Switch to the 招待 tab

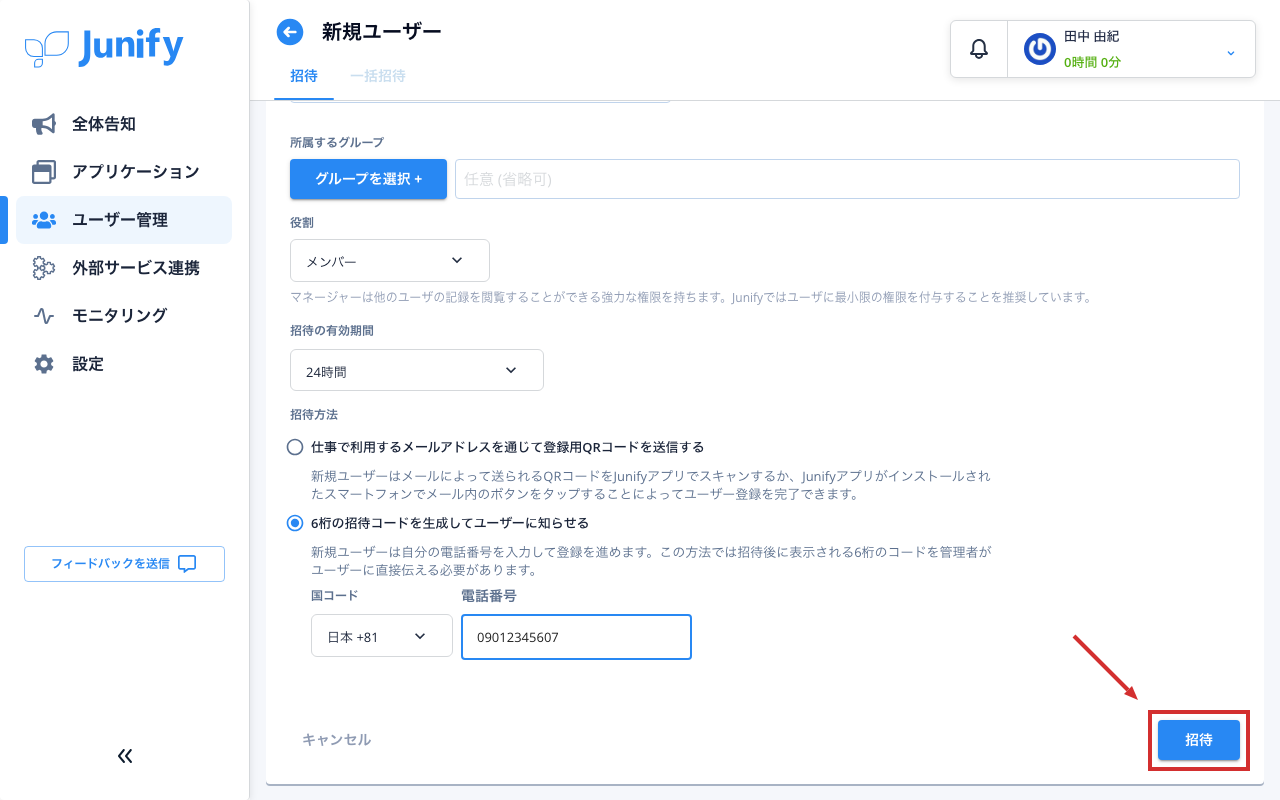[x=304, y=76]
